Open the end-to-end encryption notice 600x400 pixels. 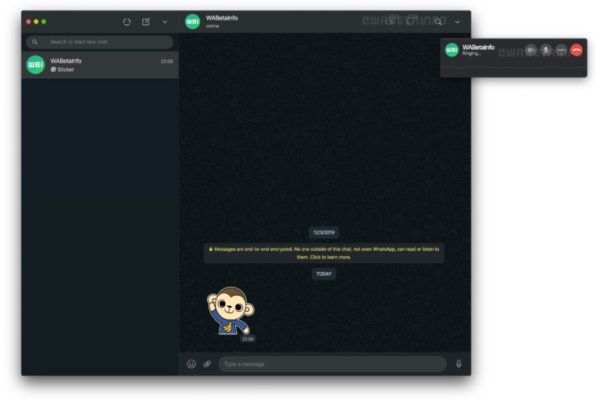324,253
